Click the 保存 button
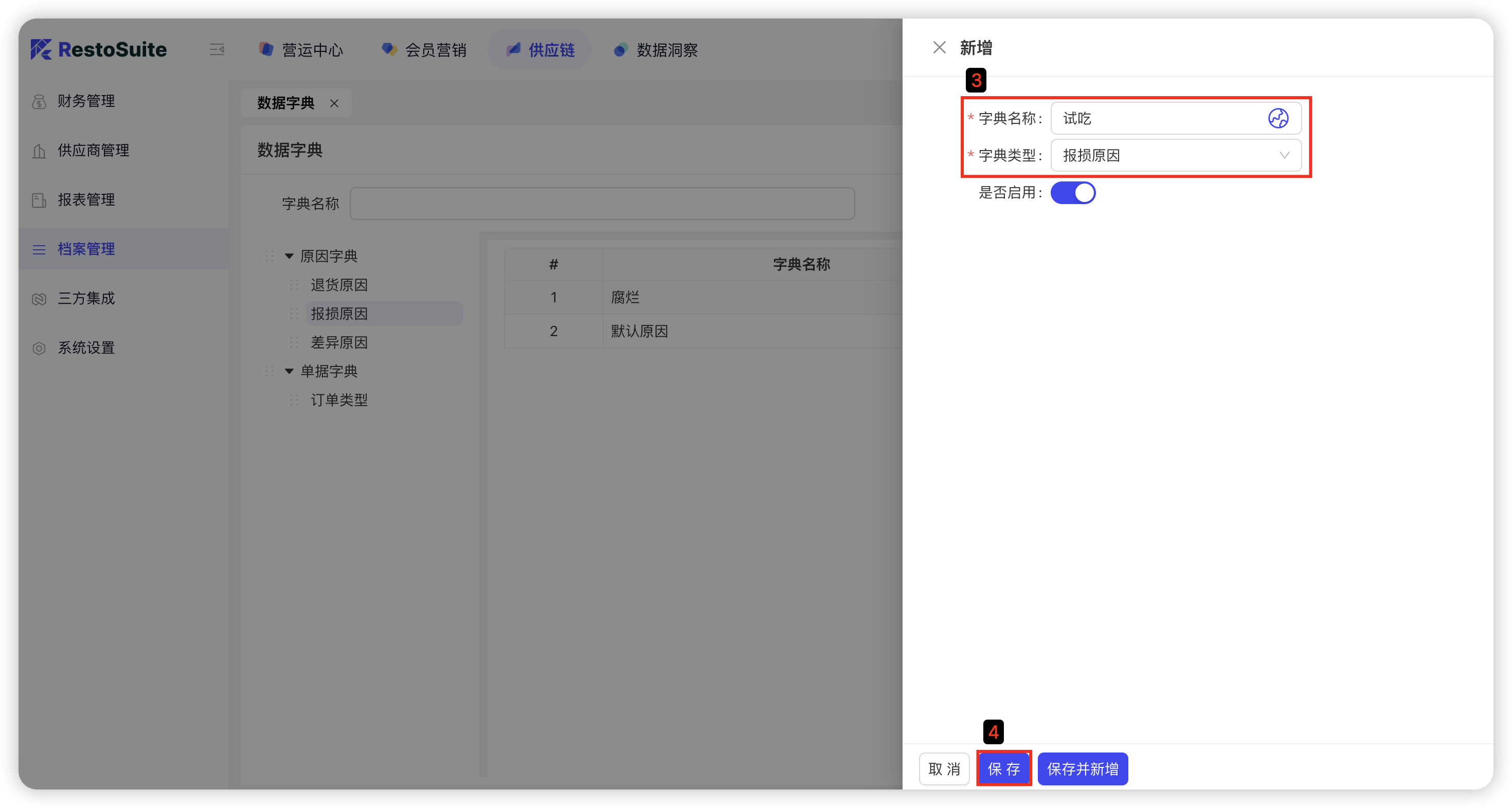1512x808 pixels. (x=1004, y=768)
